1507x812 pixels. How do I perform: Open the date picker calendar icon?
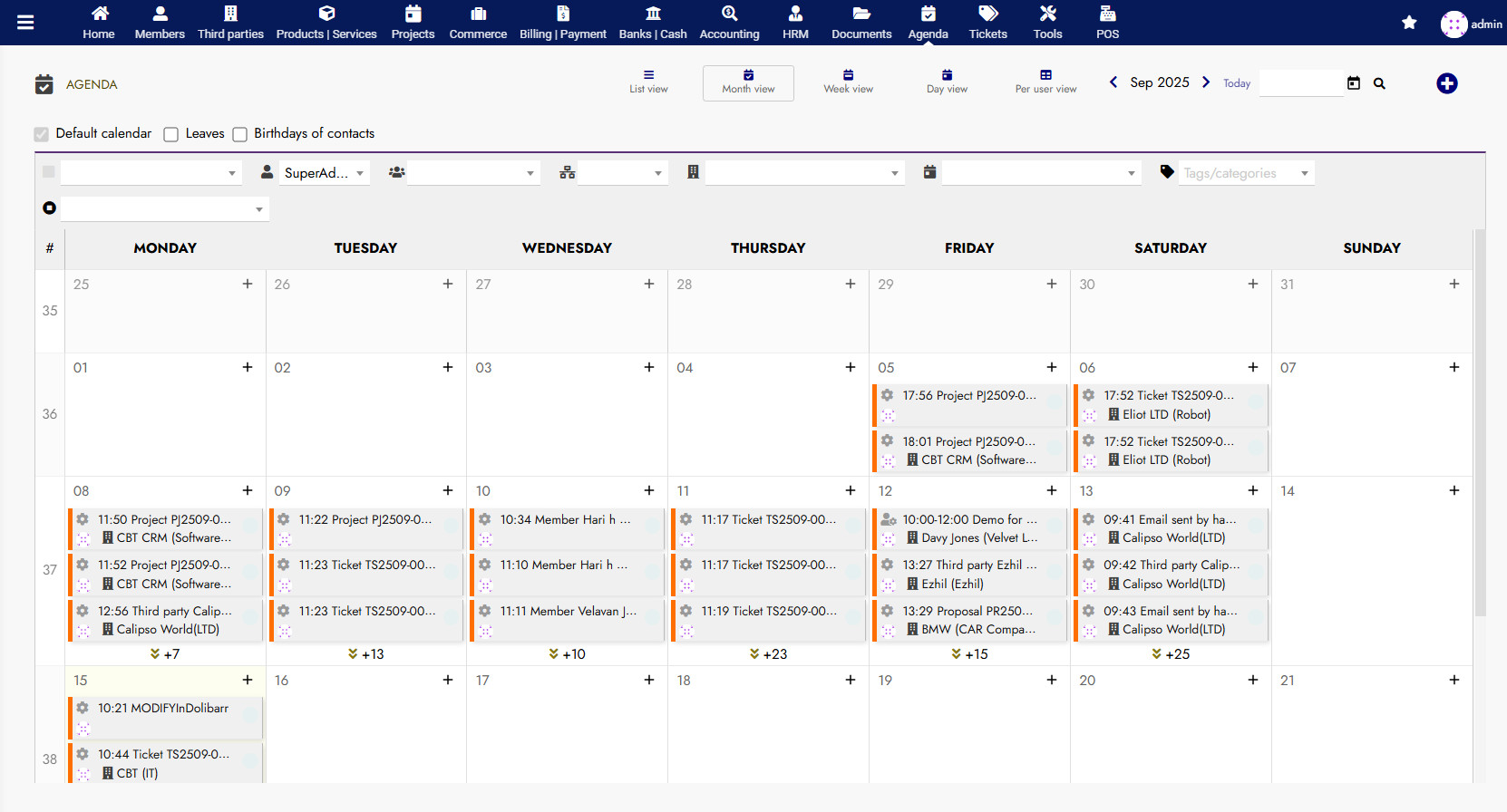(x=1353, y=83)
